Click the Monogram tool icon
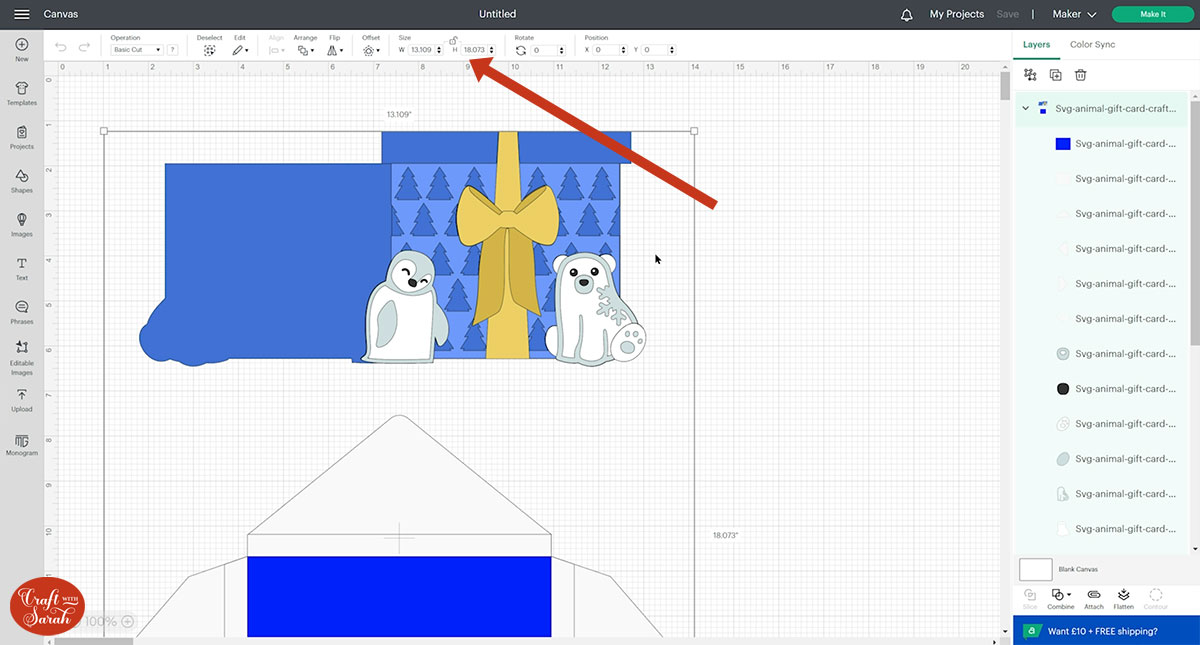This screenshot has width=1200, height=645. tap(21, 443)
